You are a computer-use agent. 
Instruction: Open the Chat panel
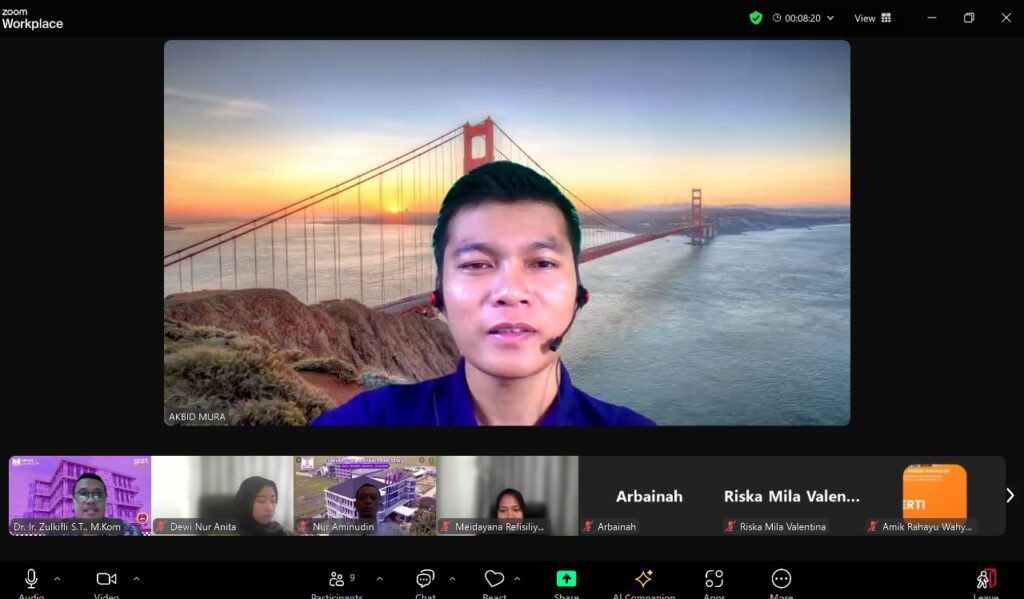425,581
